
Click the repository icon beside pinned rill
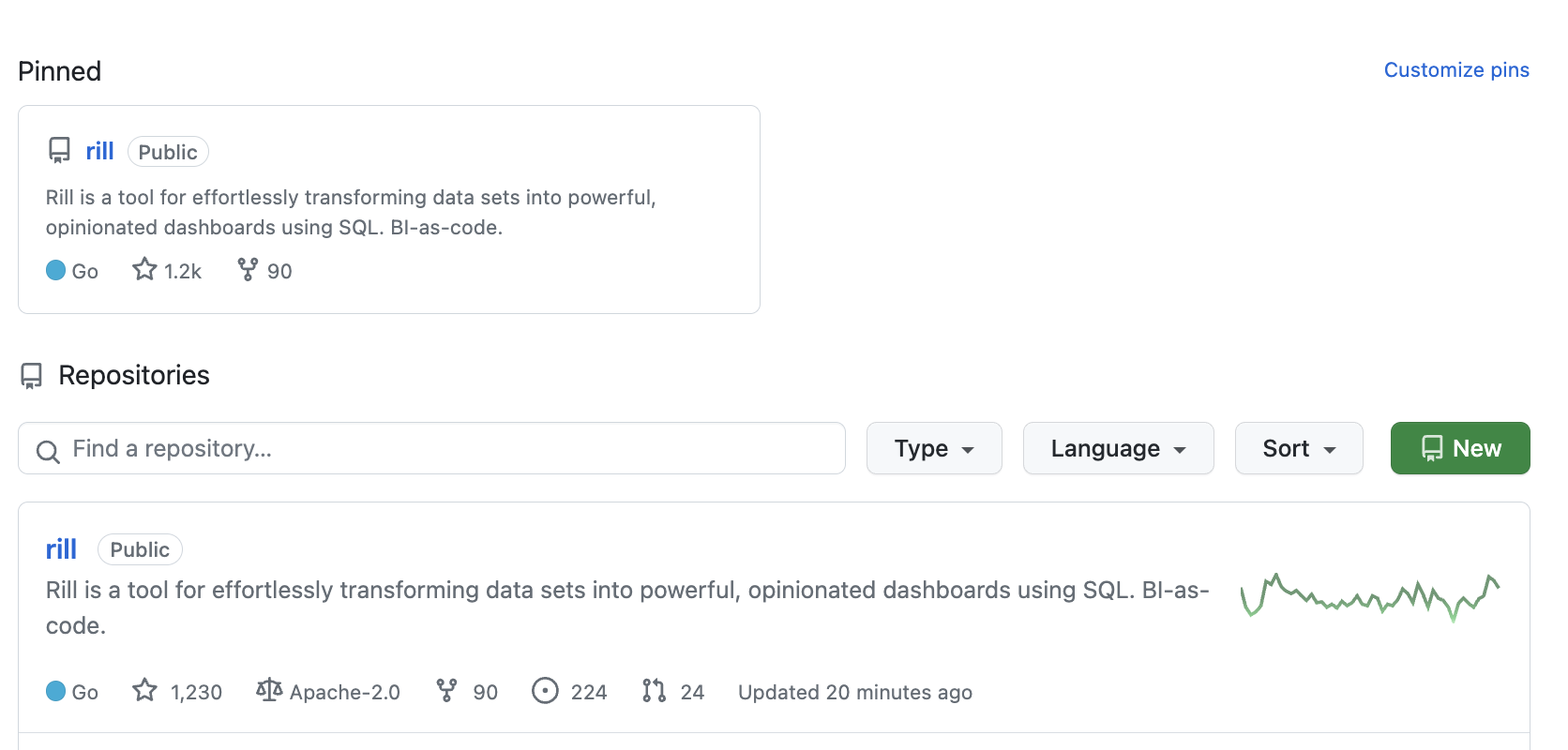(x=59, y=151)
